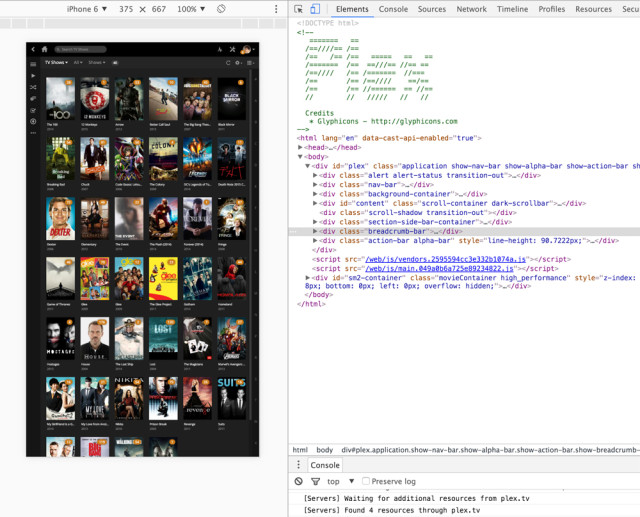
Task: Switch to the Network tab
Action: 471,9
